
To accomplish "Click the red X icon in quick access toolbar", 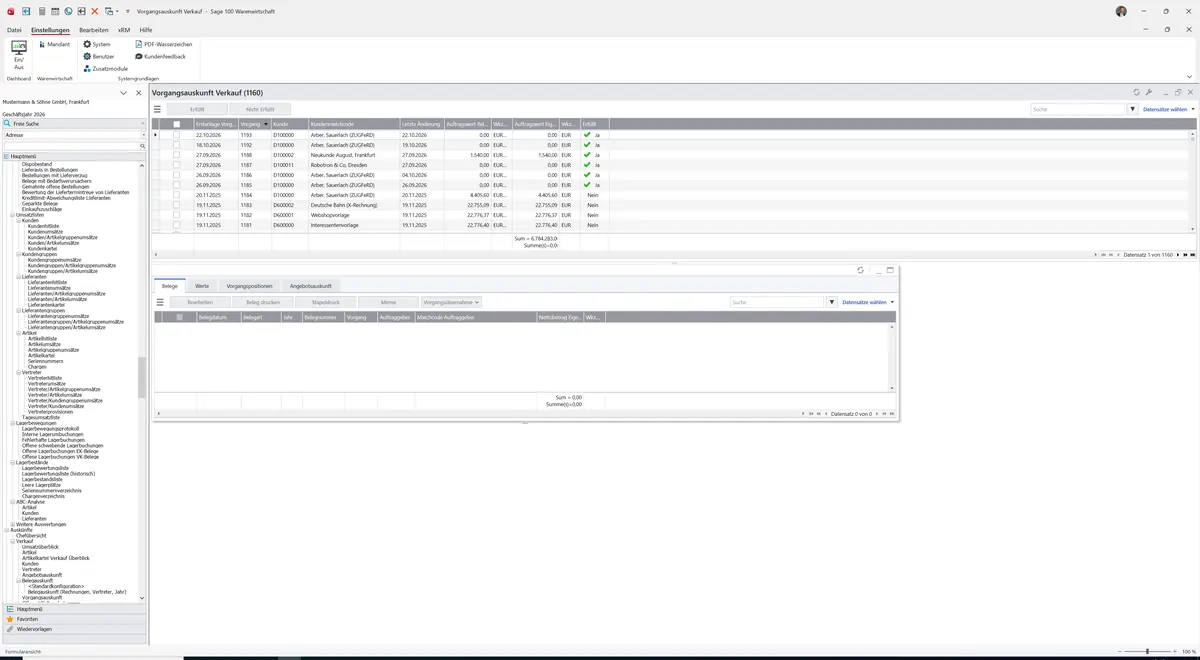I will click(95, 11).
